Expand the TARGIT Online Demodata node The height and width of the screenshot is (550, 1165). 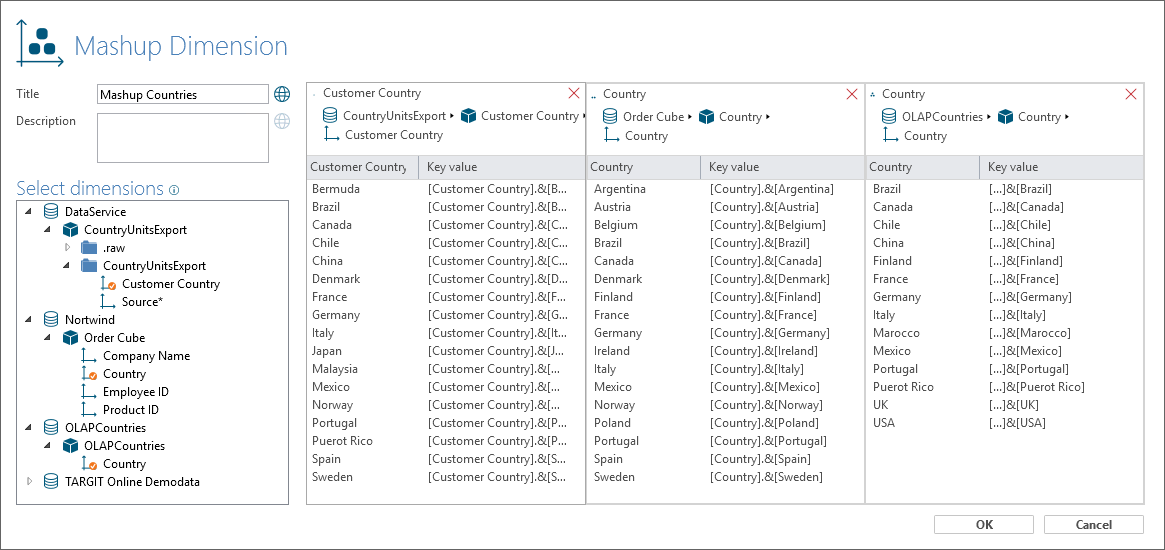pyautogui.click(x=30, y=482)
